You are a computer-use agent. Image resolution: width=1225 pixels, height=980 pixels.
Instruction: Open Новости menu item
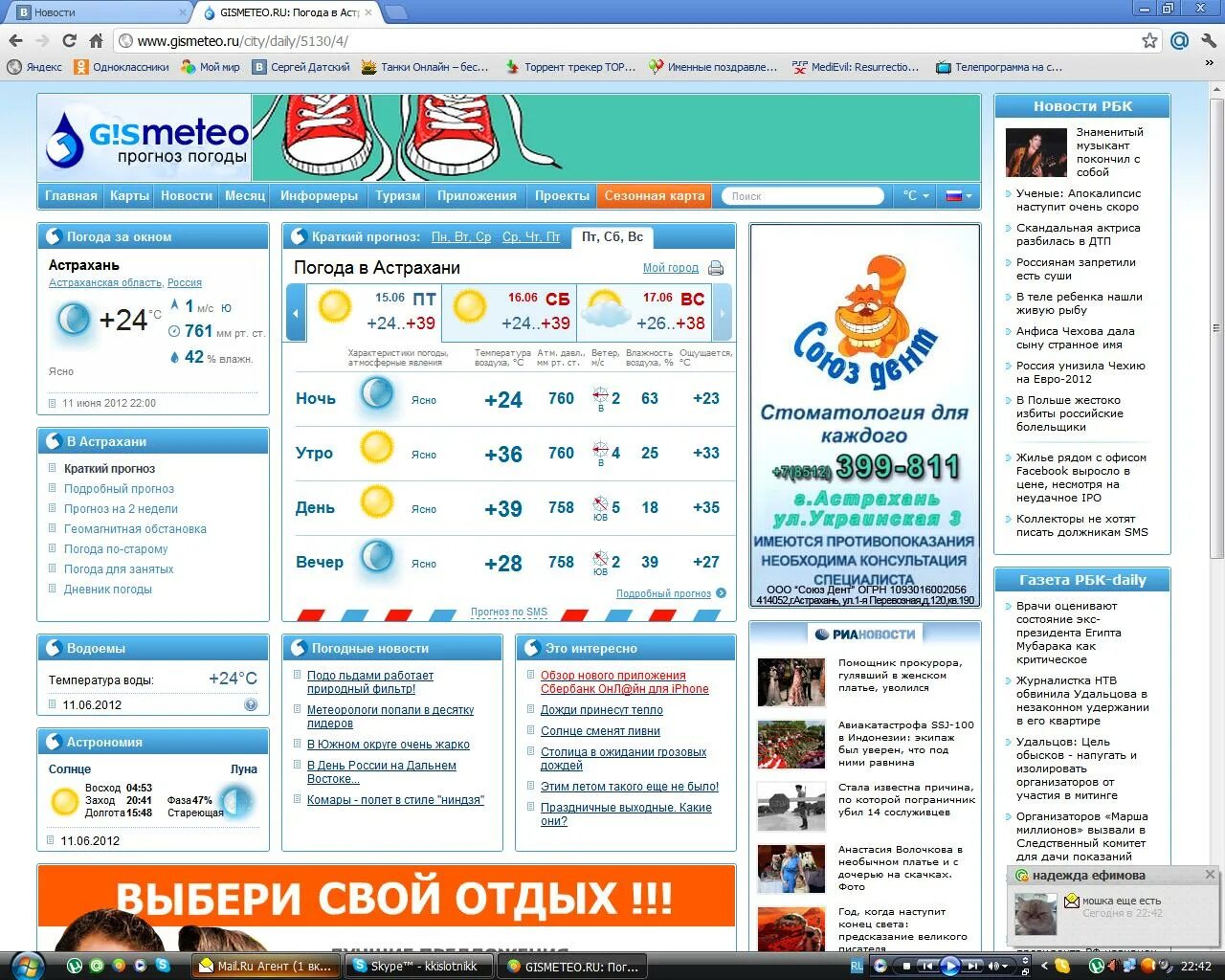pos(187,195)
